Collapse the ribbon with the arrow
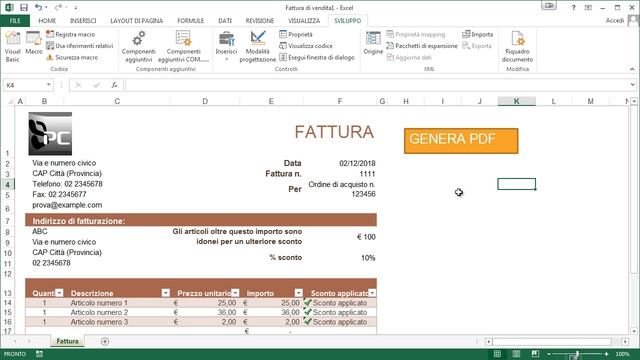 (632, 69)
